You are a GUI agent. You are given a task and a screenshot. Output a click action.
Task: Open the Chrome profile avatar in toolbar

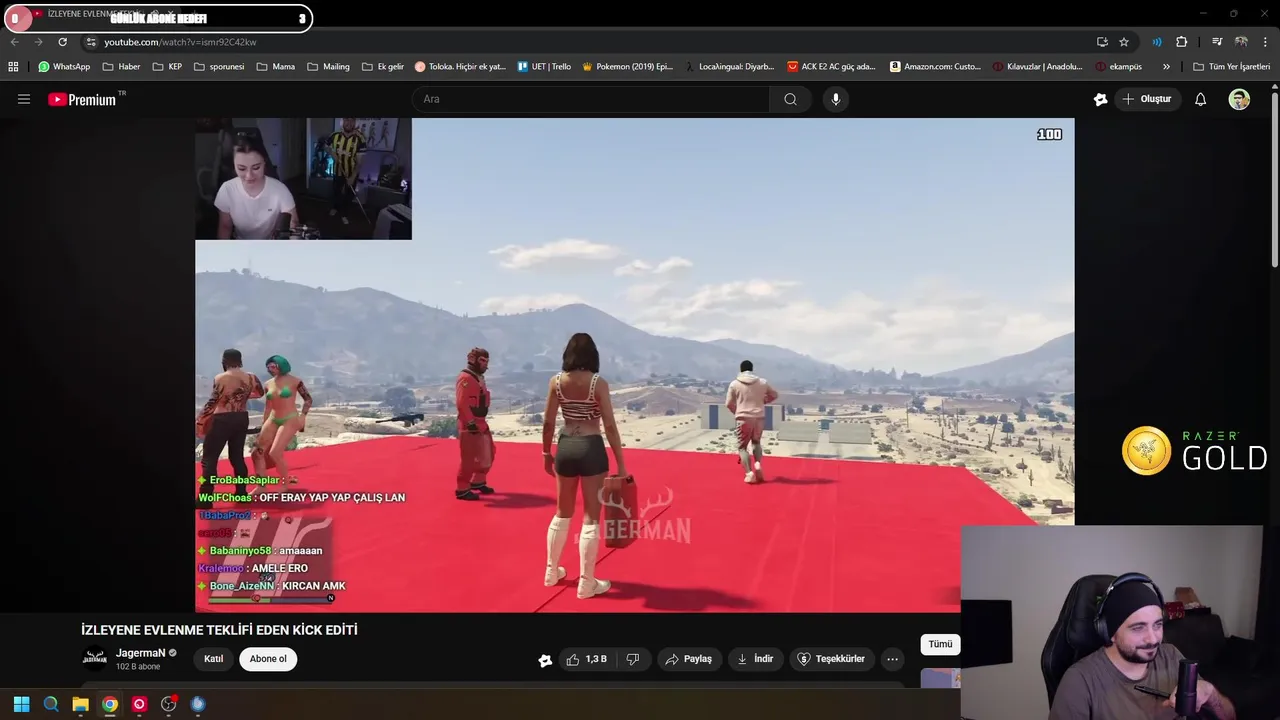point(1241,42)
